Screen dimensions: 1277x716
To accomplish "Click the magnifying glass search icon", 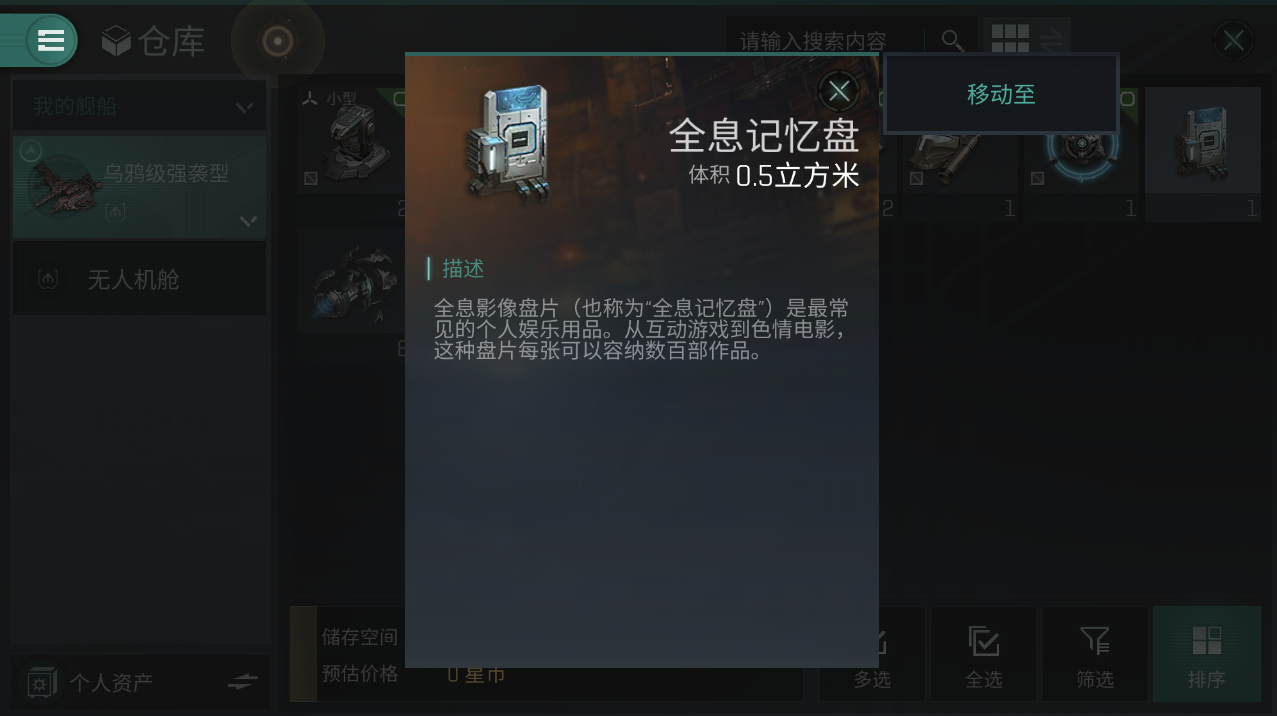I will (952, 41).
